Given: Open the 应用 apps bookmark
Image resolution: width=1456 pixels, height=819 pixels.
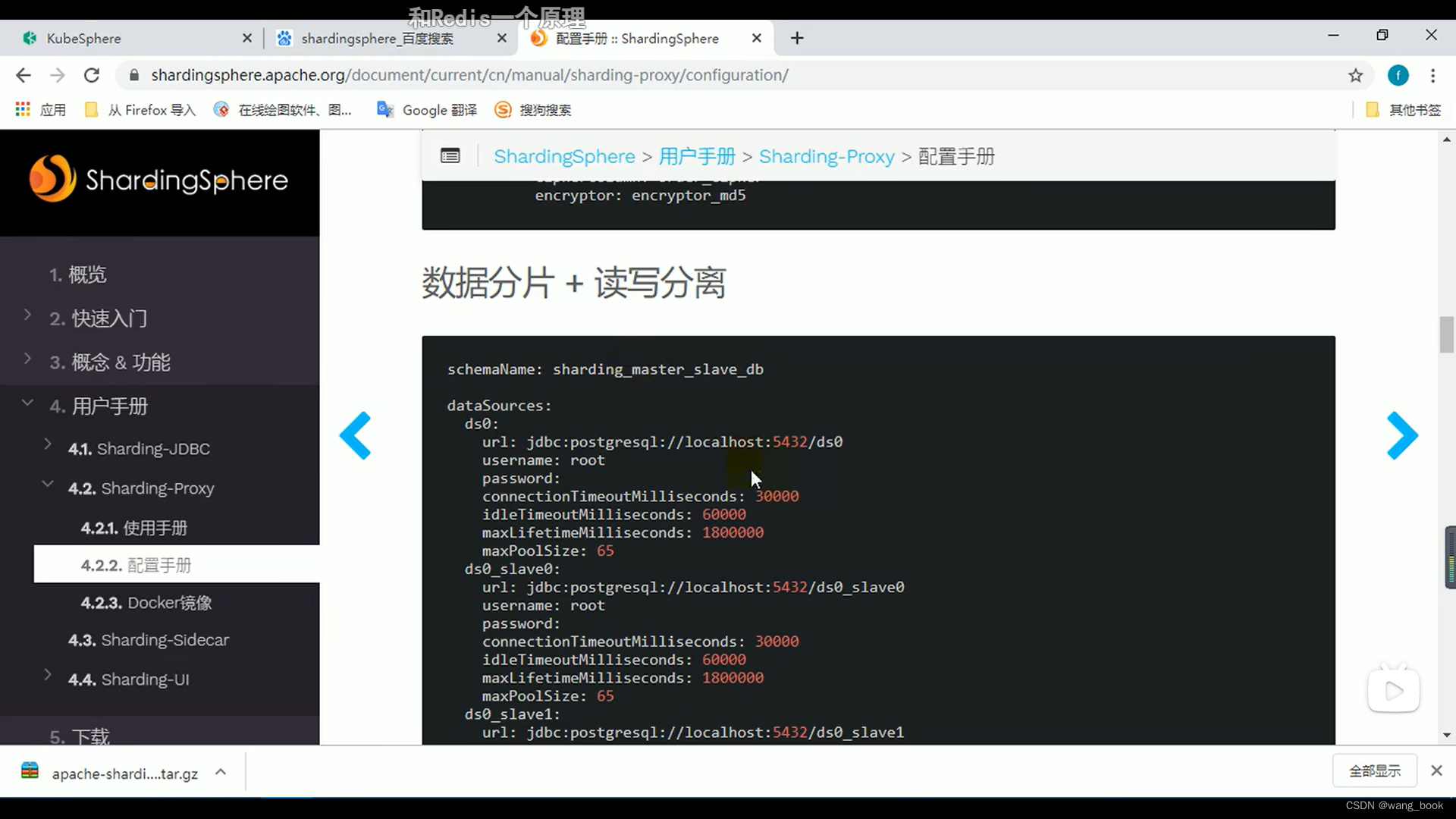Looking at the screenshot, I should [x=41, y=110].
